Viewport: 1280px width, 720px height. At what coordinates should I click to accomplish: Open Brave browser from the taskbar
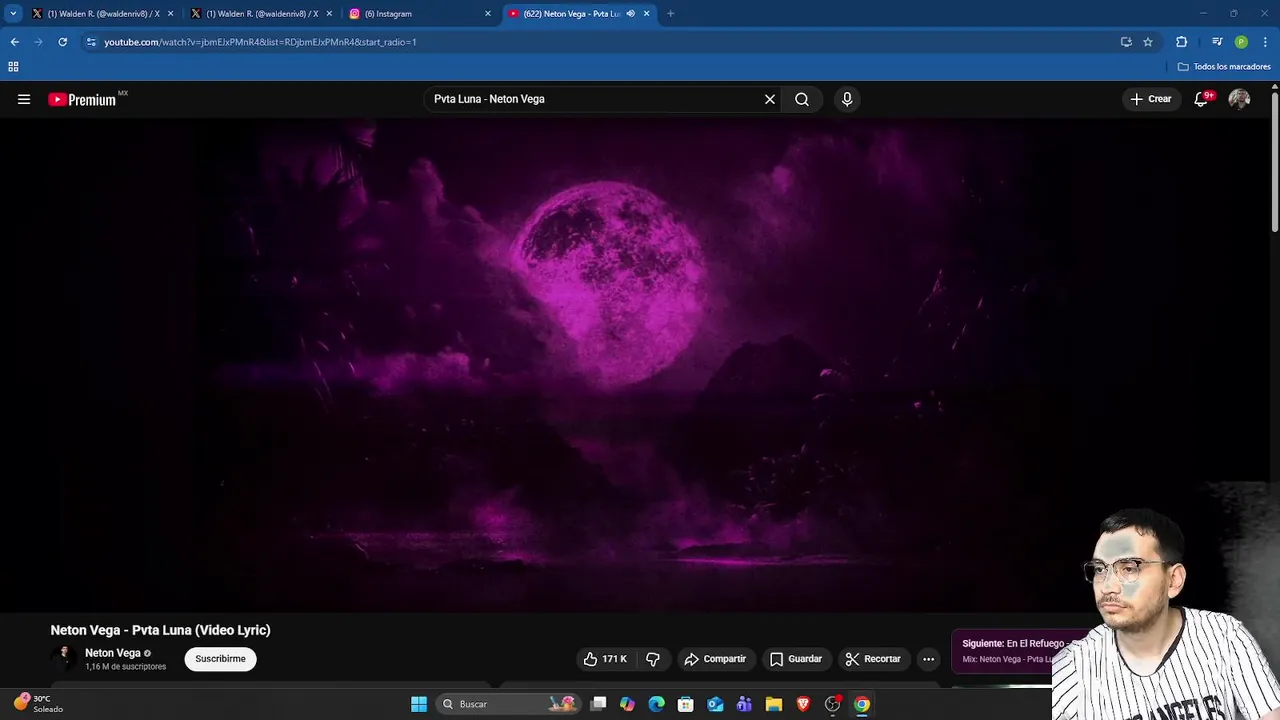coord(803,704)
